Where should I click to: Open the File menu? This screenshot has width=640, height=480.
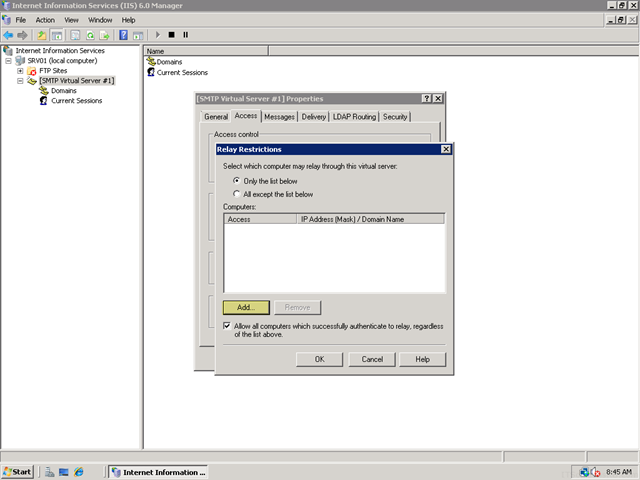(20, 20)
